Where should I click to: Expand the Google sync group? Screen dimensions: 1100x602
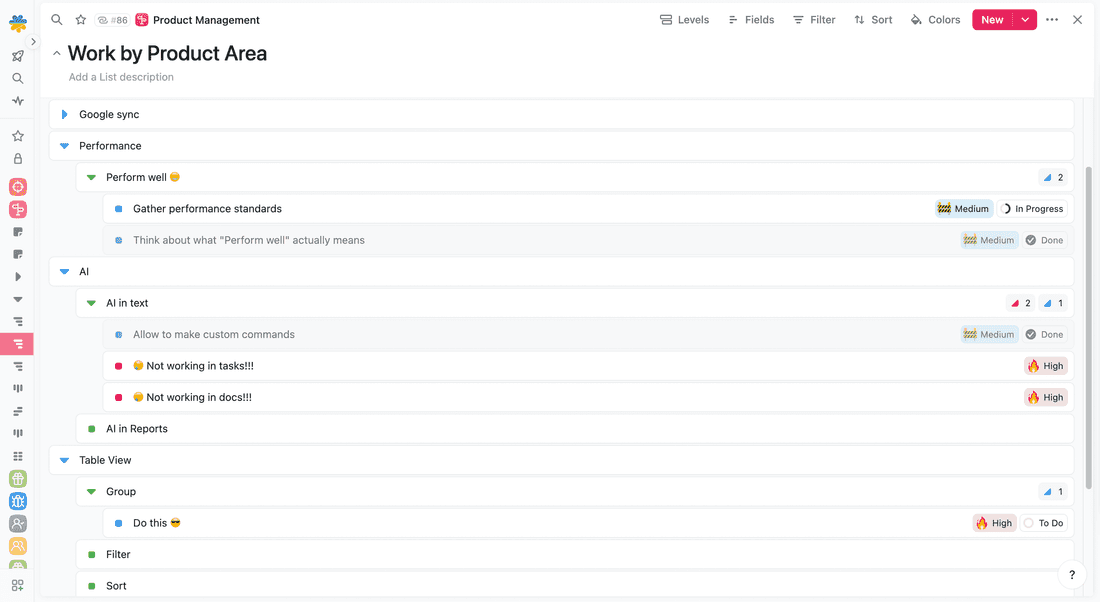click(x=65, y=115)
